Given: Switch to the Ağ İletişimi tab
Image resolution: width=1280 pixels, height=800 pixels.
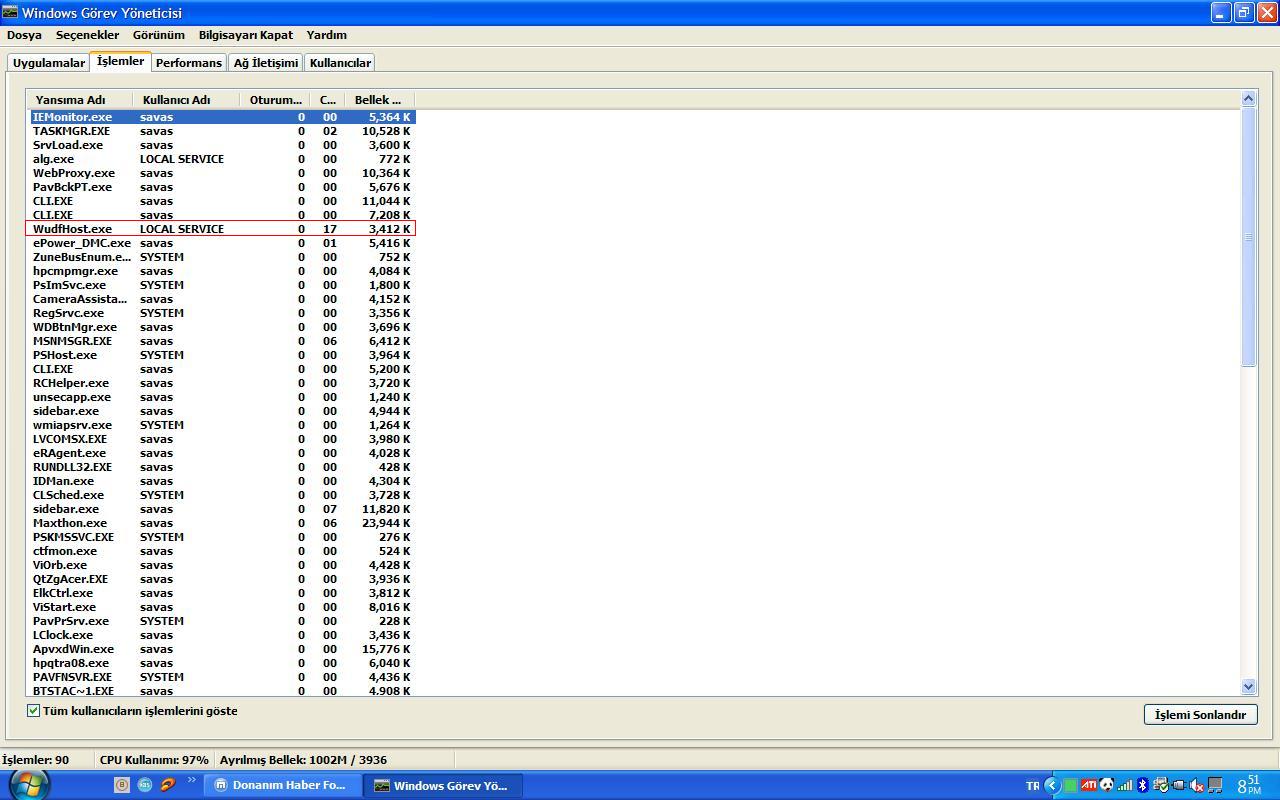Looking at the screenshot, I should coord(266,63).
